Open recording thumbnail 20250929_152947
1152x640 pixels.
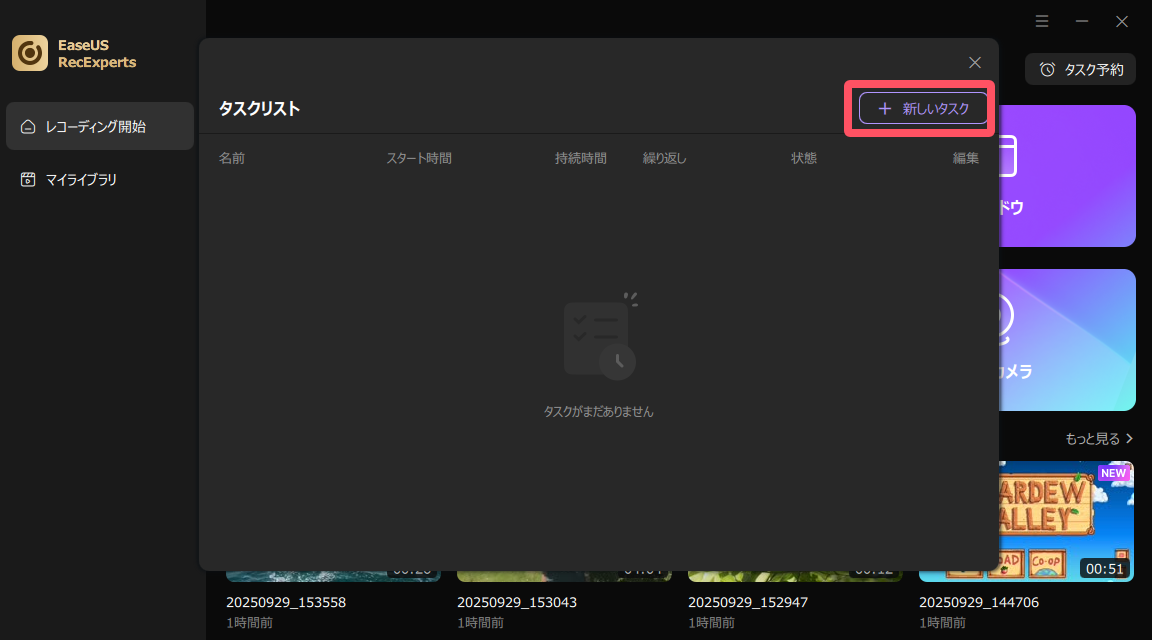coord(795,576)
